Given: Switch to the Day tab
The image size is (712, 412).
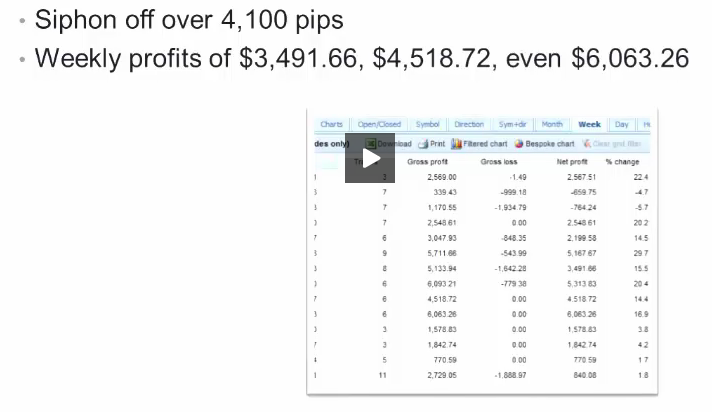Looking at the screenshot, I should click(622, 125).
